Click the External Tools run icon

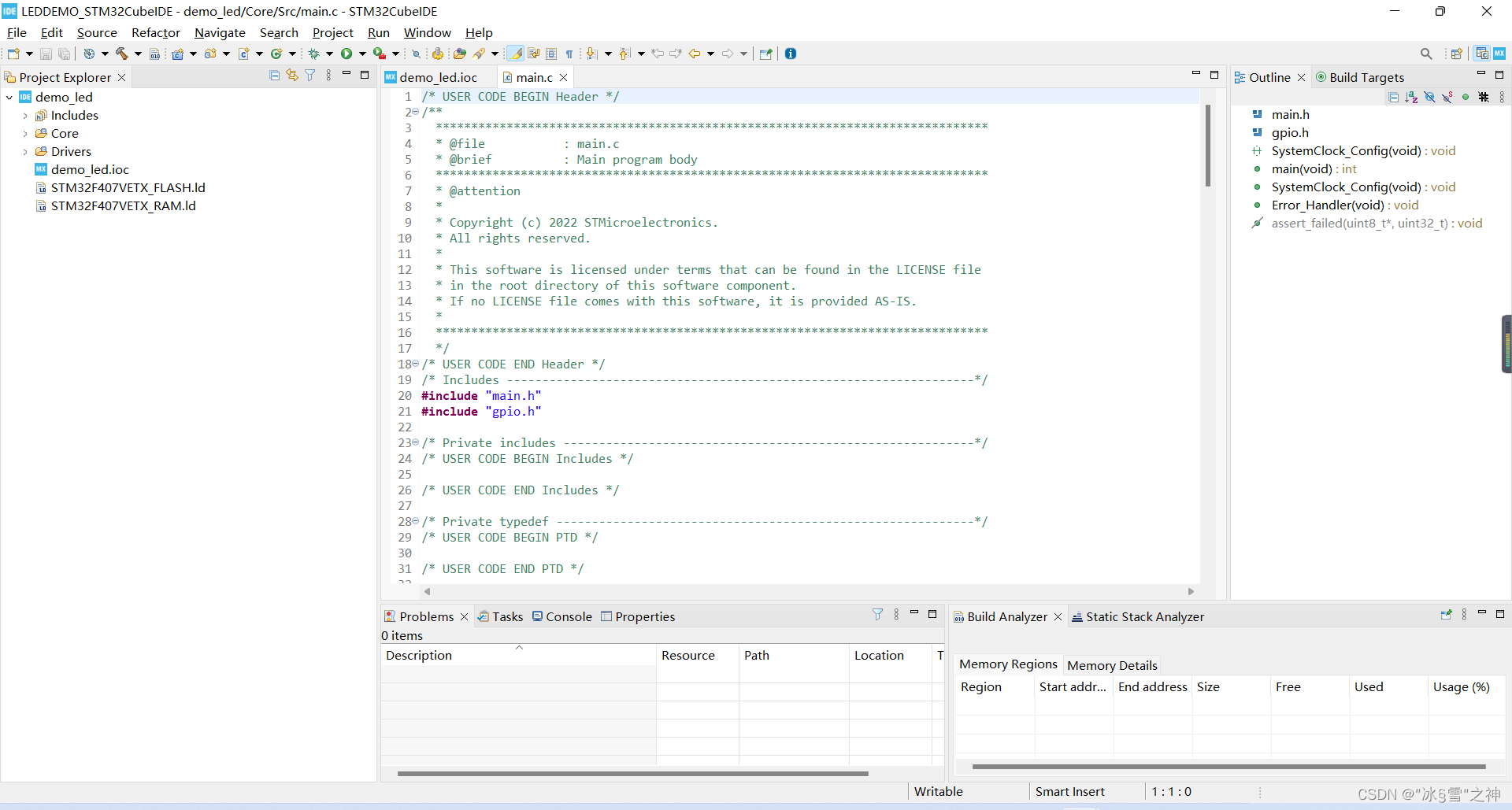point(380,54)
